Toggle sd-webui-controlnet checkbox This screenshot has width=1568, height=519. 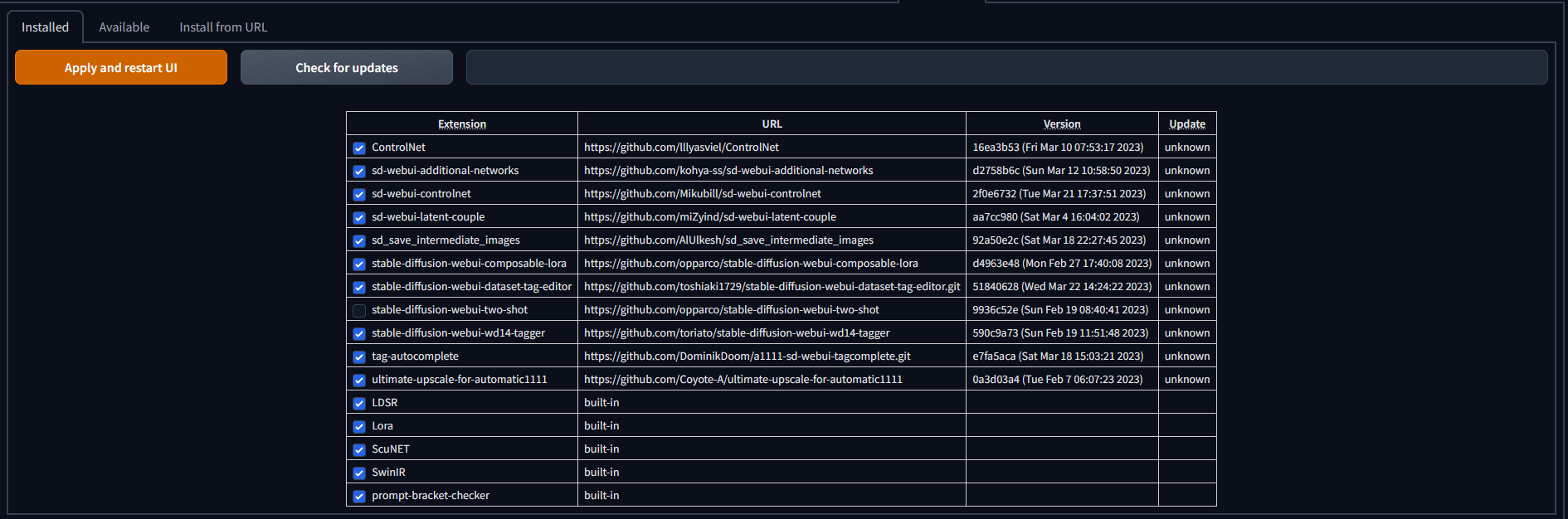click(359, 194)
